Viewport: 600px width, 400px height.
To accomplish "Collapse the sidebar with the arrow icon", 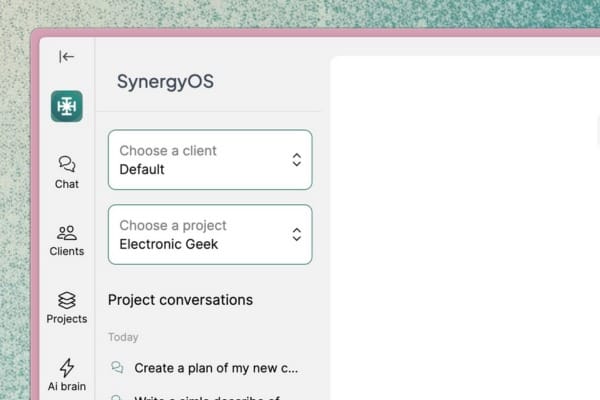I will click(x=66, y=57).
